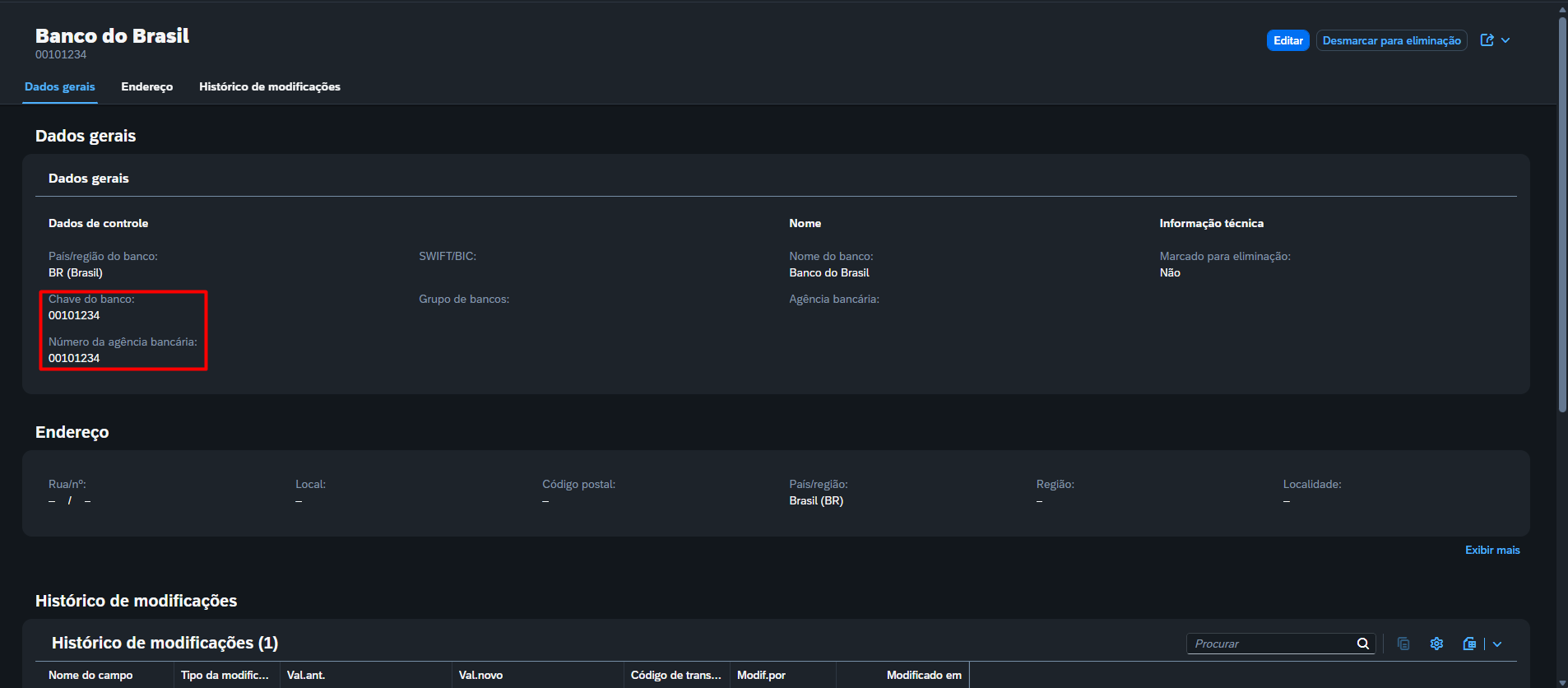
Task: Click the copy icon in history toolbar
Action: point(1403,644)
